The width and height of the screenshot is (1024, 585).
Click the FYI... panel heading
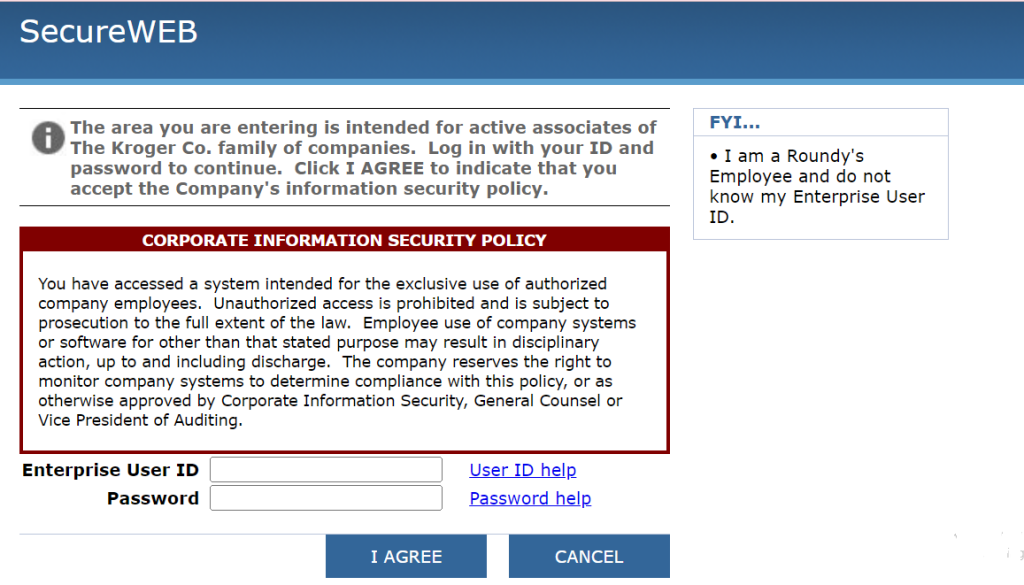[735, 122]
